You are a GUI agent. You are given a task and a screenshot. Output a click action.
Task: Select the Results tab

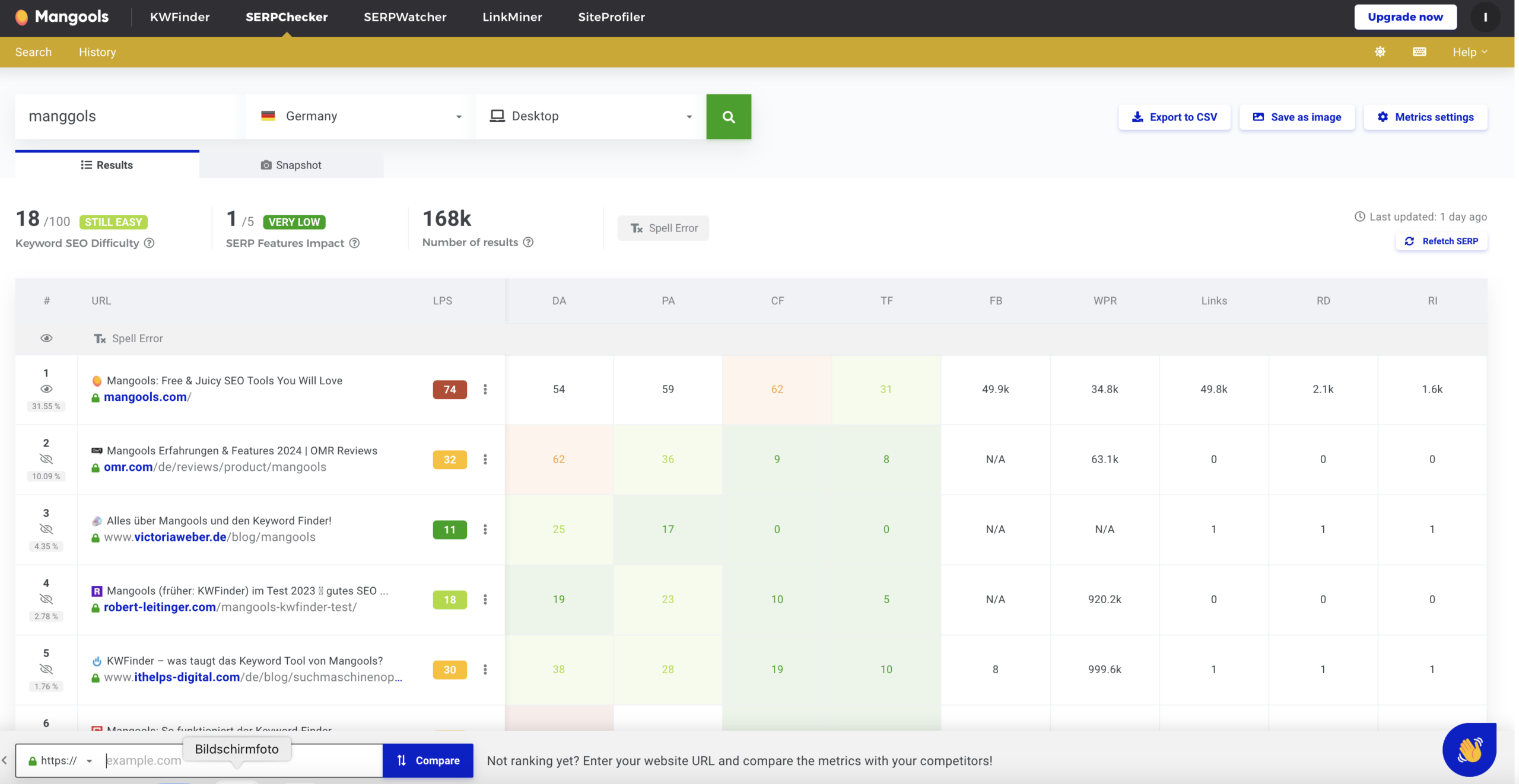(107, 165)
